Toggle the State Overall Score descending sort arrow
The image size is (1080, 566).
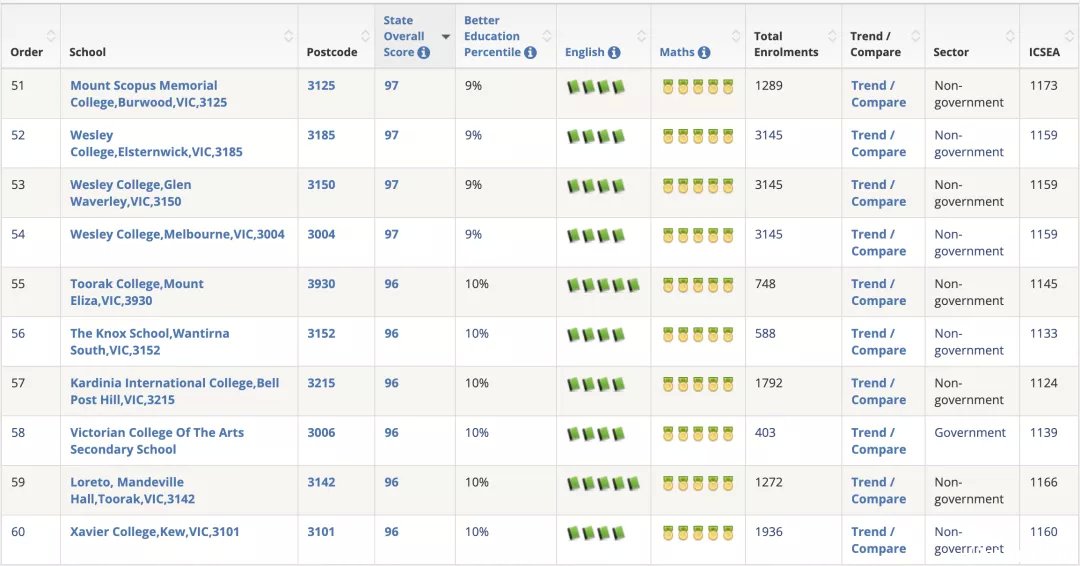(x=446, y=36)
